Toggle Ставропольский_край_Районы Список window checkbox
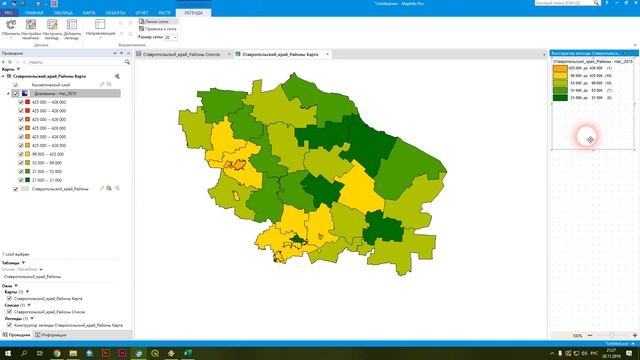 point(9,311)
